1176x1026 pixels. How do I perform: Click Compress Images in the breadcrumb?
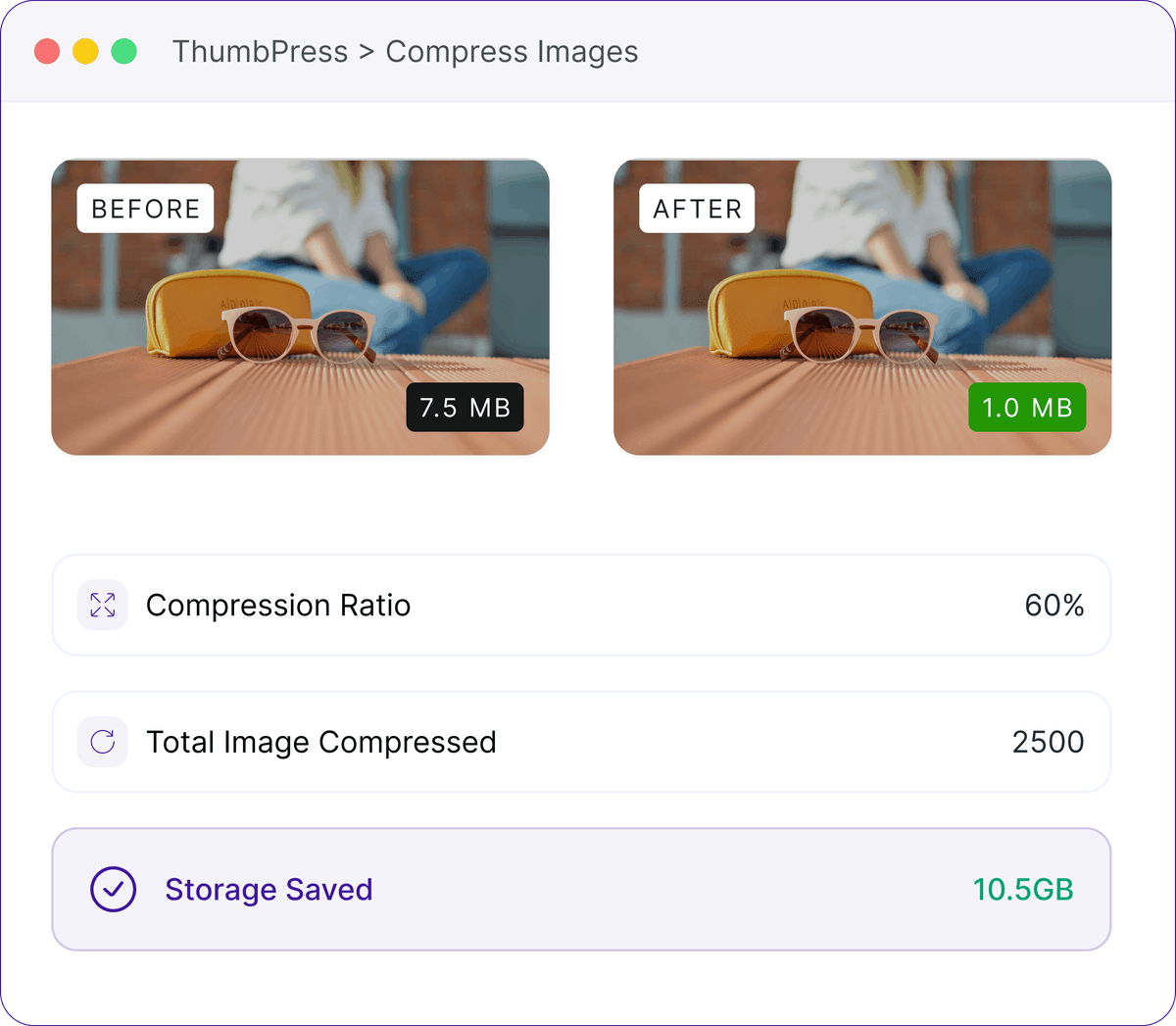[513, 52]
